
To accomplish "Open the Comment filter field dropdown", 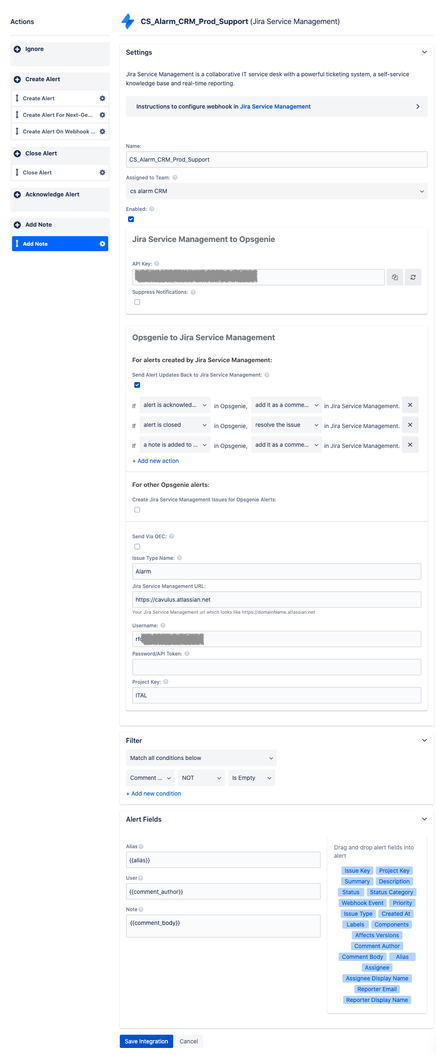I will click(150, 778).
